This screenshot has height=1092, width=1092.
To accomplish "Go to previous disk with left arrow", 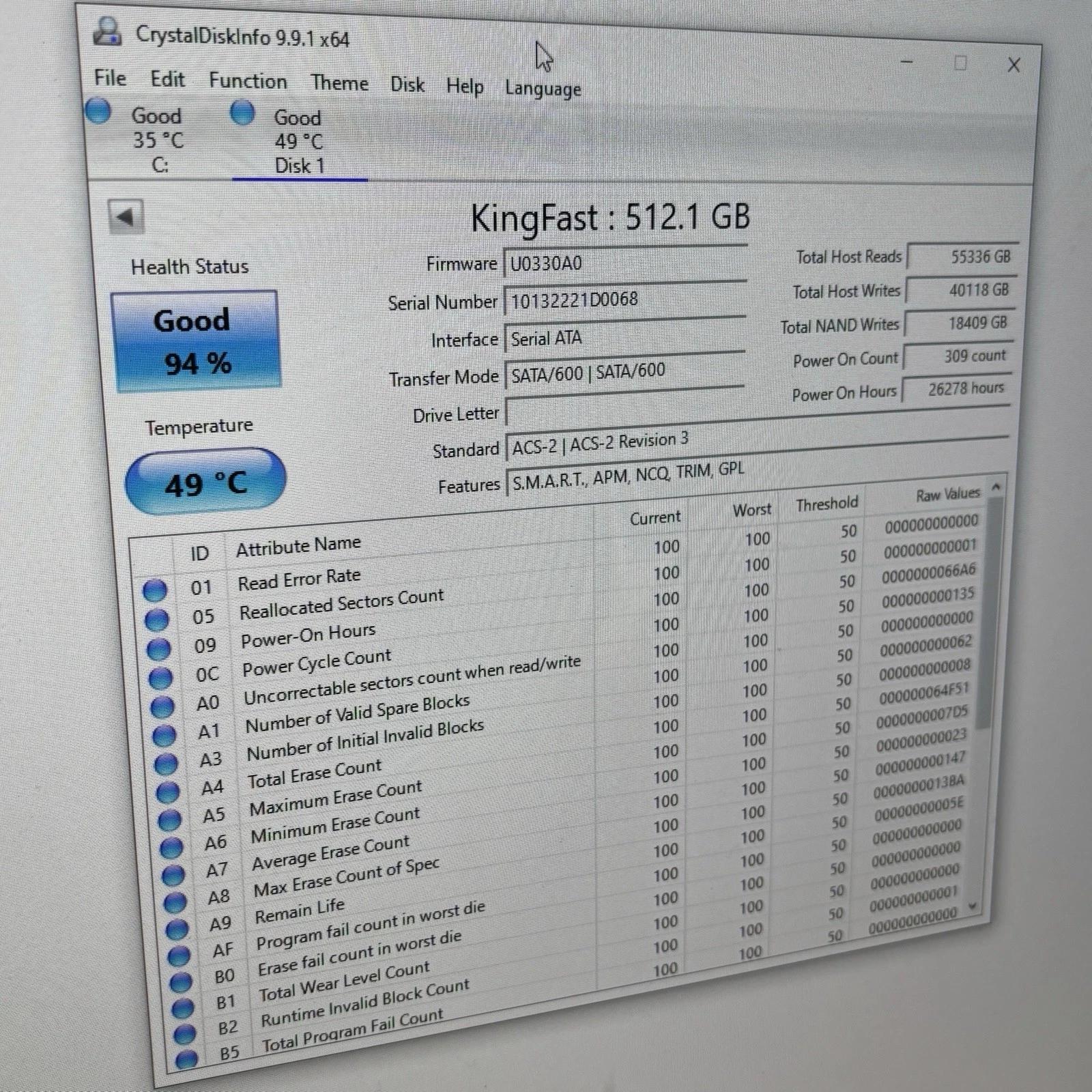I will coord(126,217).
